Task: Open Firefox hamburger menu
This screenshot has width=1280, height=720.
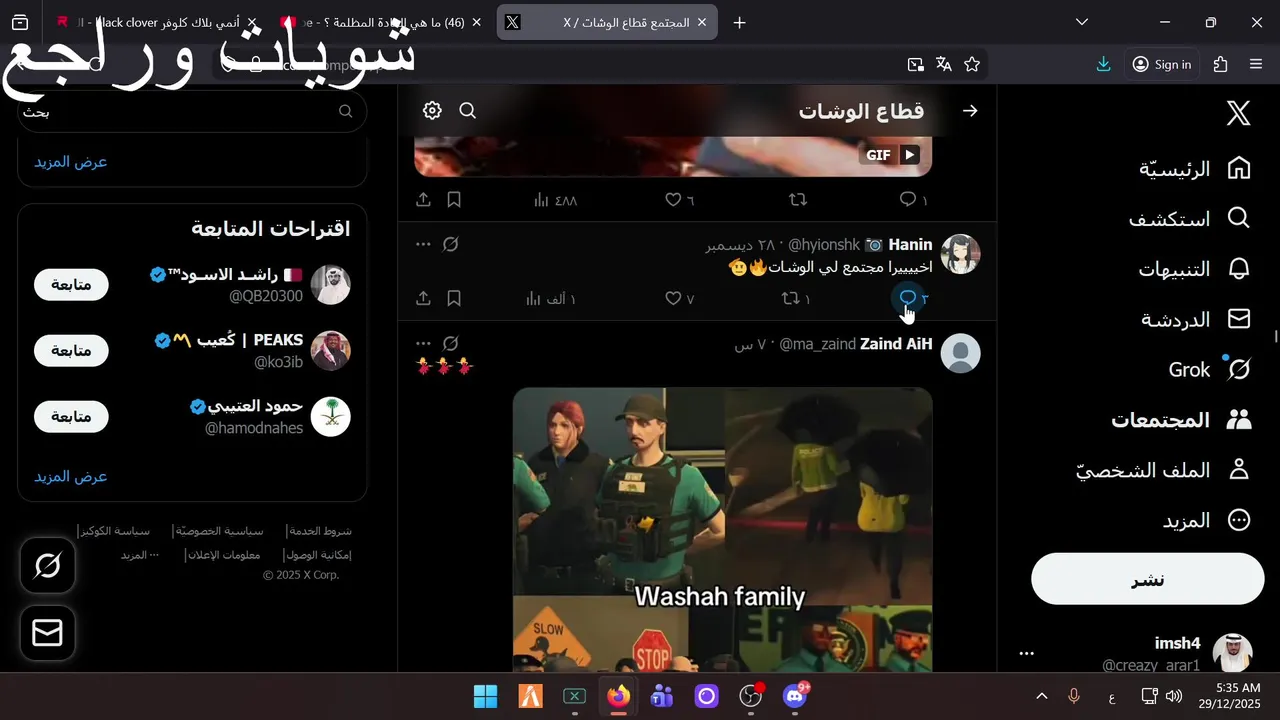Action: [1256, 64]
